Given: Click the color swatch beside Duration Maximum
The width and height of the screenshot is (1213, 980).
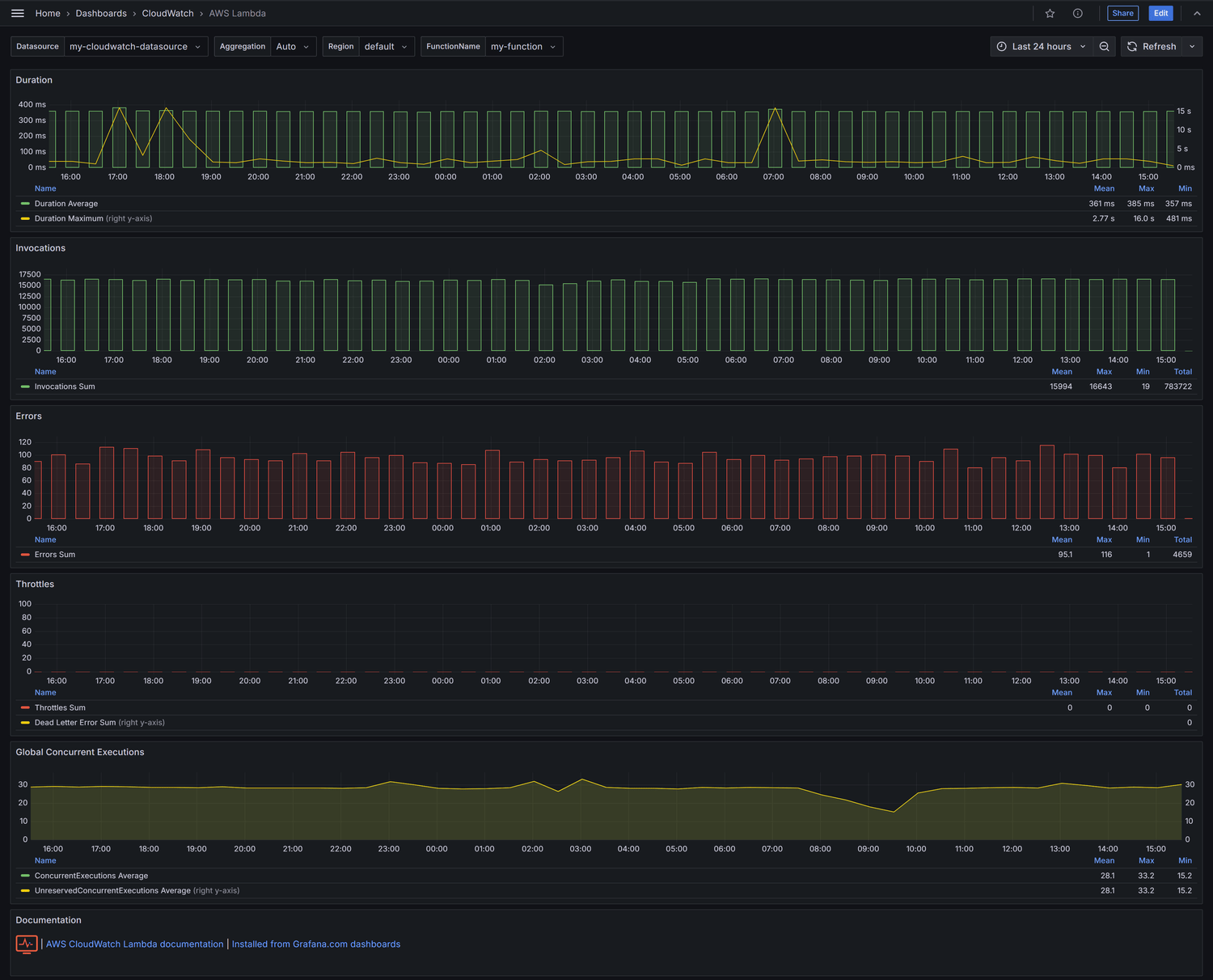Looking at the screenshot, I should [24, 218].
